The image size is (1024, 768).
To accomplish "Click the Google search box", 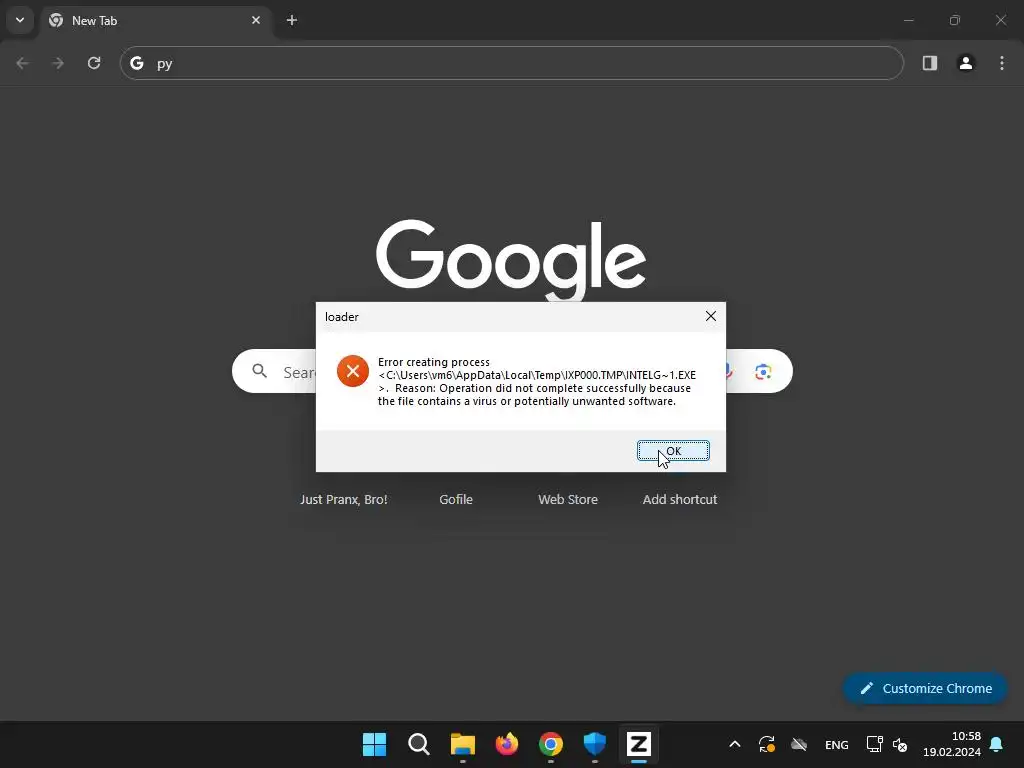I will pyautogui.click(x=512, y=371).
